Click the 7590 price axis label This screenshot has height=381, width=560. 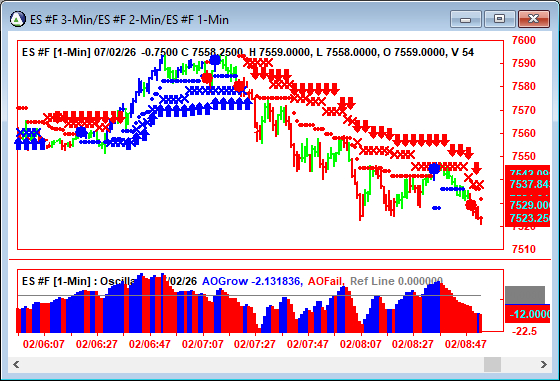pyautogui.click(x=524, y=64)
